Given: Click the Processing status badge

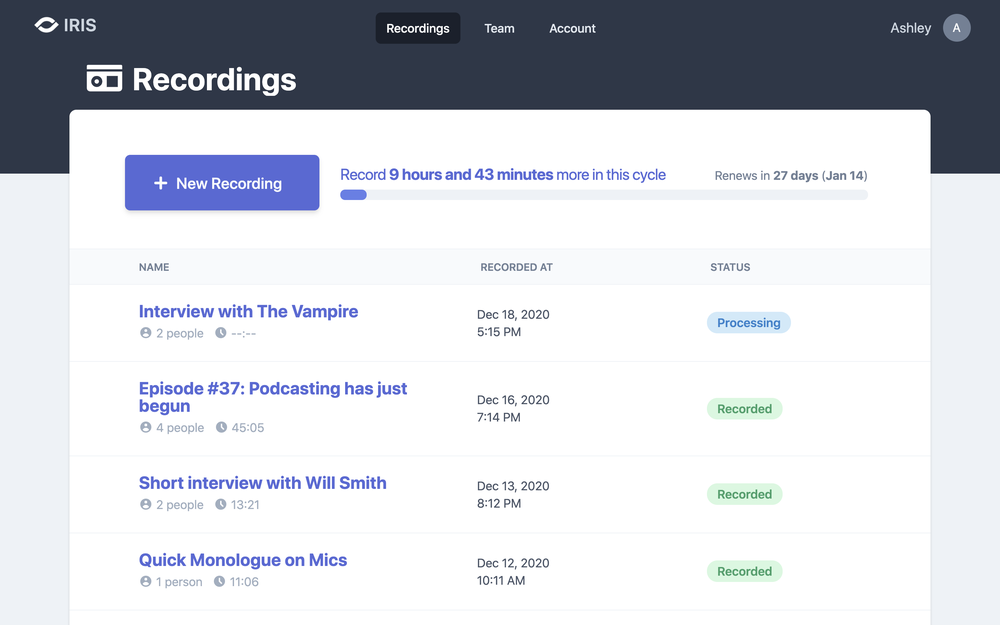Looking at the screenshot, I should pos(748,322).
